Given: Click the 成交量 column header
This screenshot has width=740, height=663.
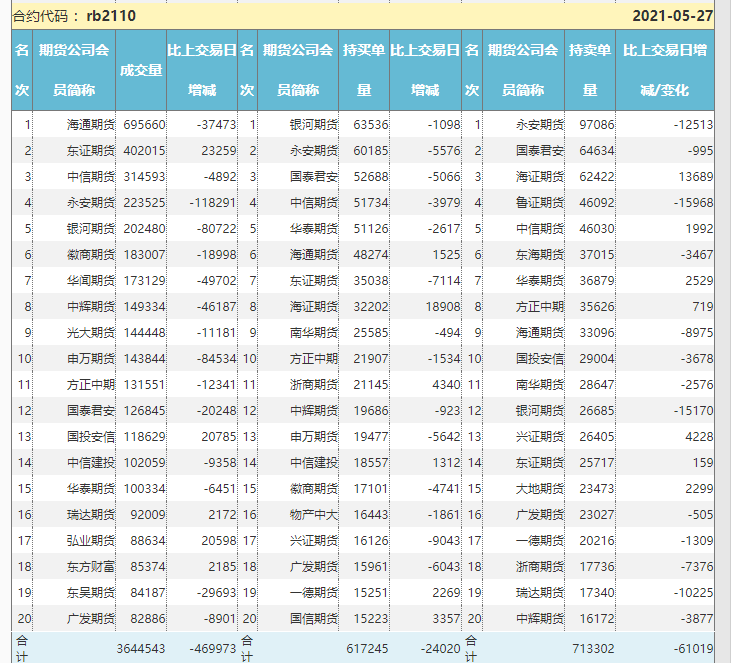Looking at the screenshot, I should click(x=140, y=70).
